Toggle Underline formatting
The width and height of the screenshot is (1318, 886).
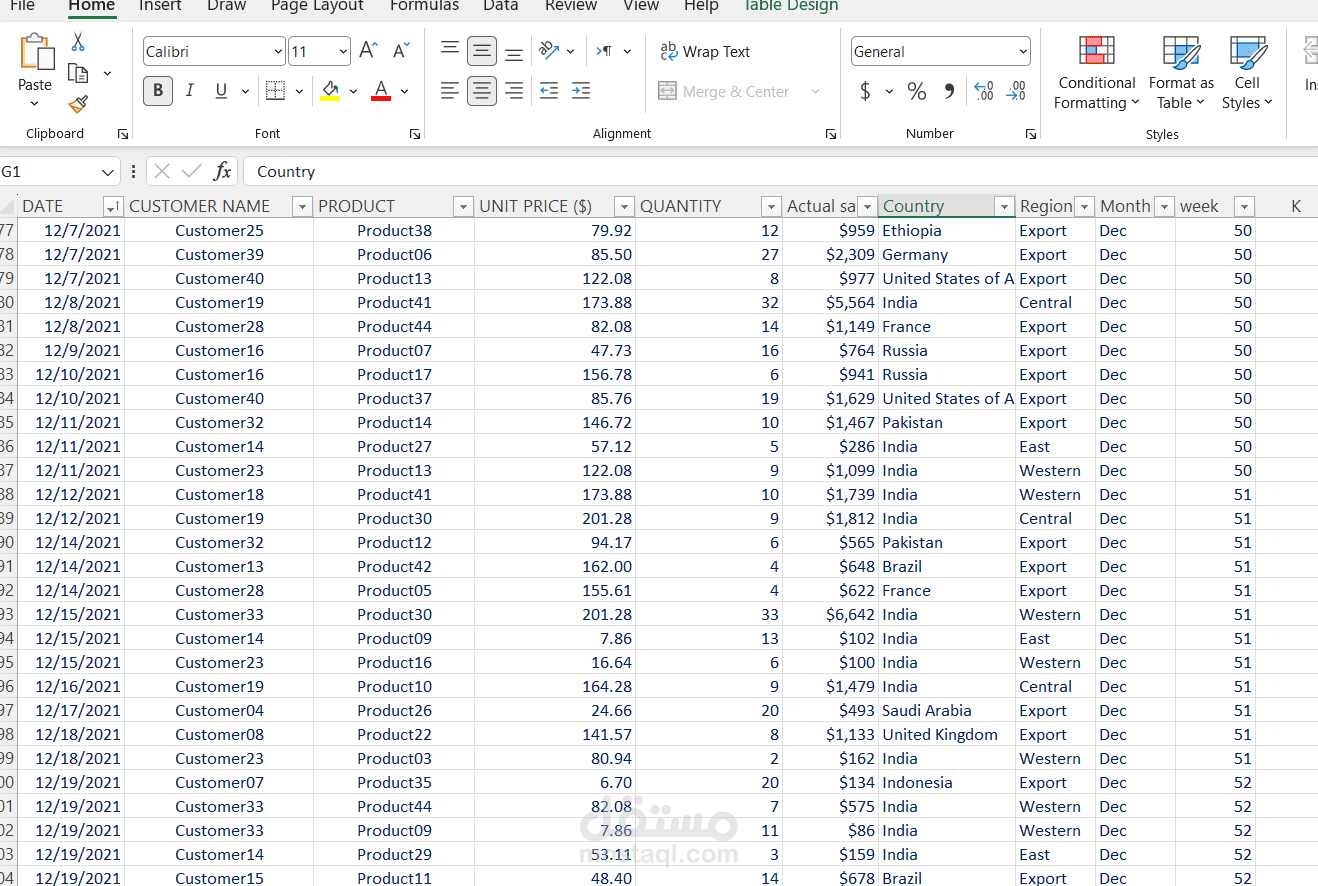pyautogui.click(x=221, y=91)
